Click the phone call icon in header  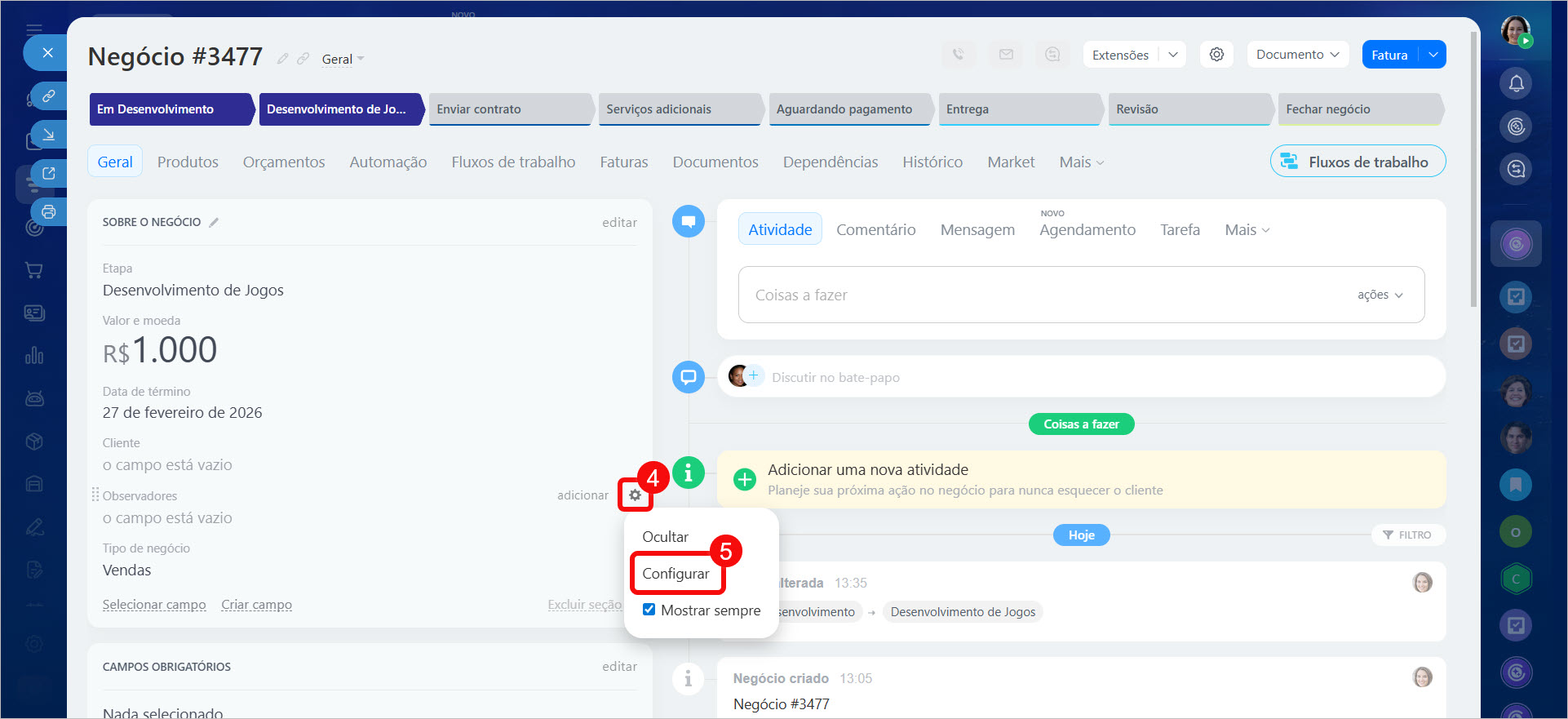pyautogui.click(x=959, y=55)
